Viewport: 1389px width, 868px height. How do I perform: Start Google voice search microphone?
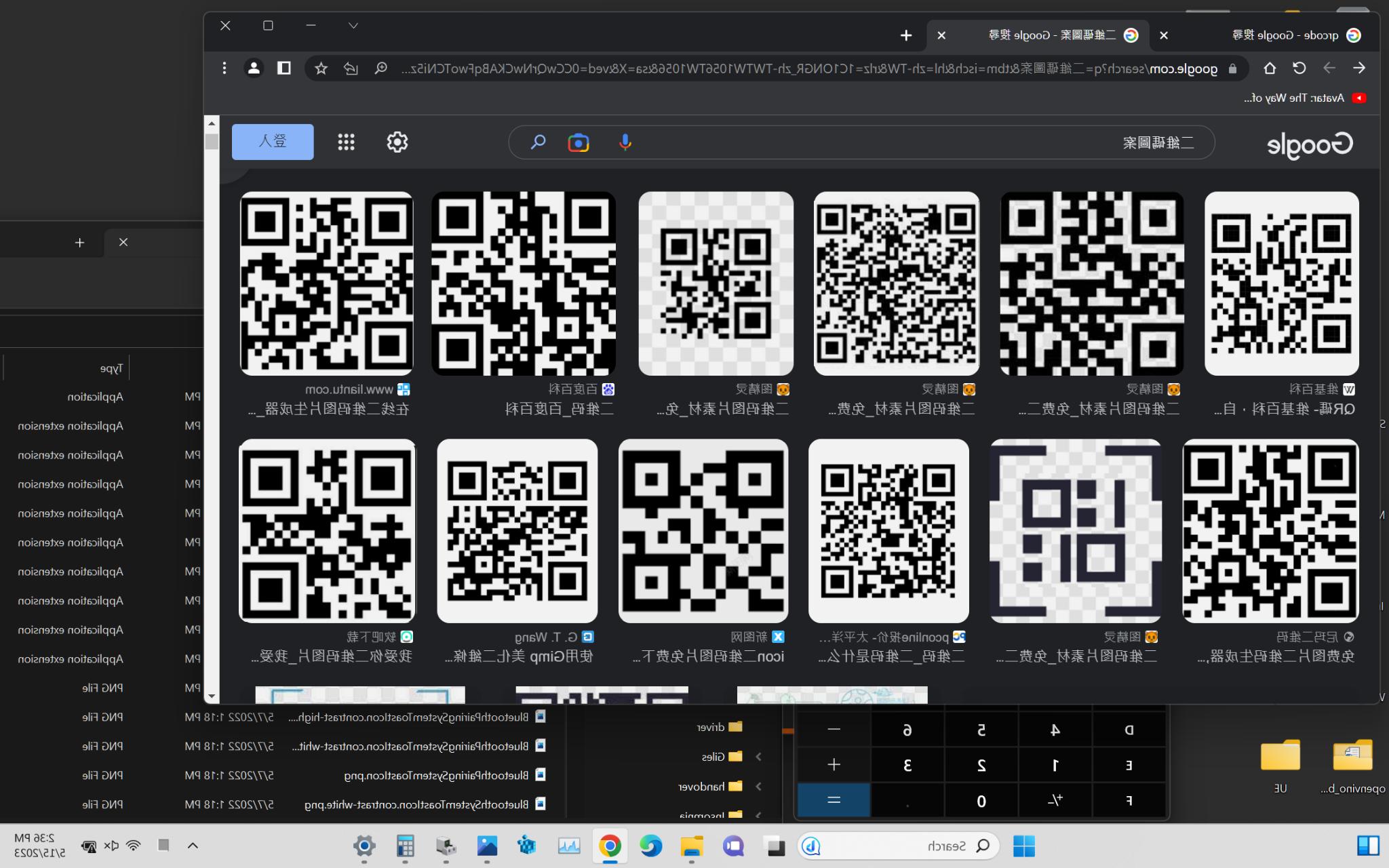[625, 142]
